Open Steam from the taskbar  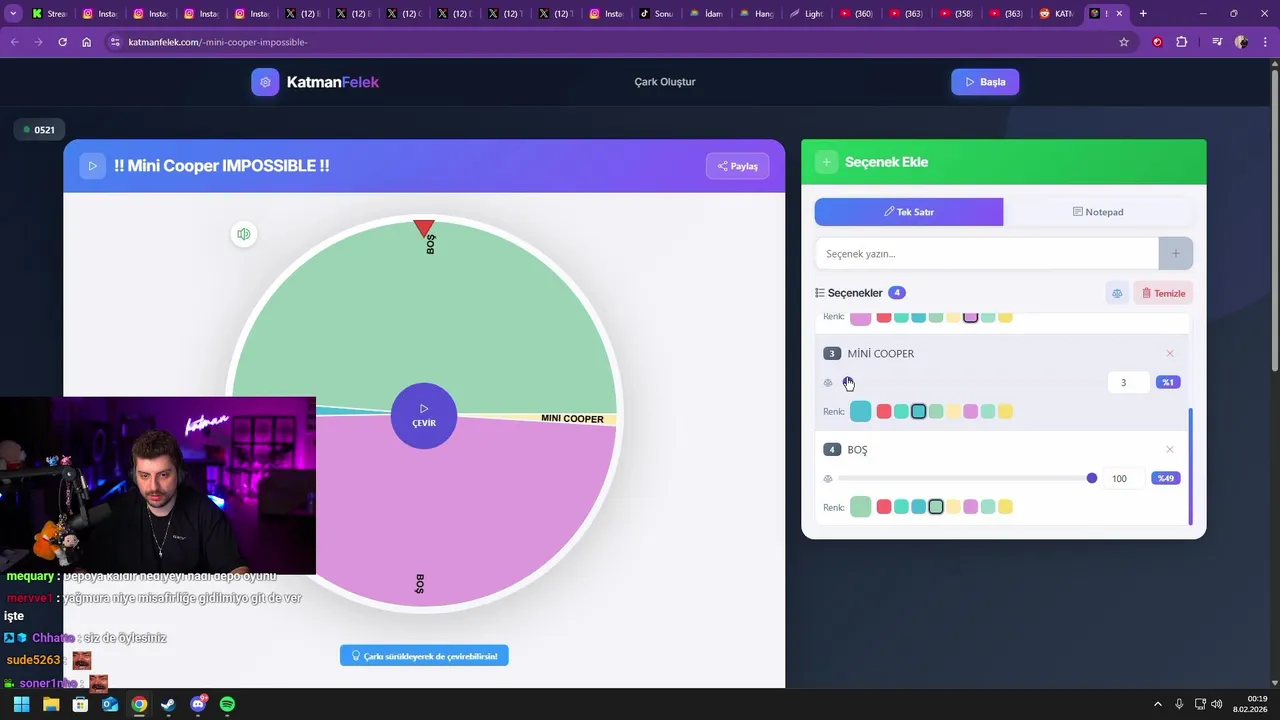pos(168,704)
